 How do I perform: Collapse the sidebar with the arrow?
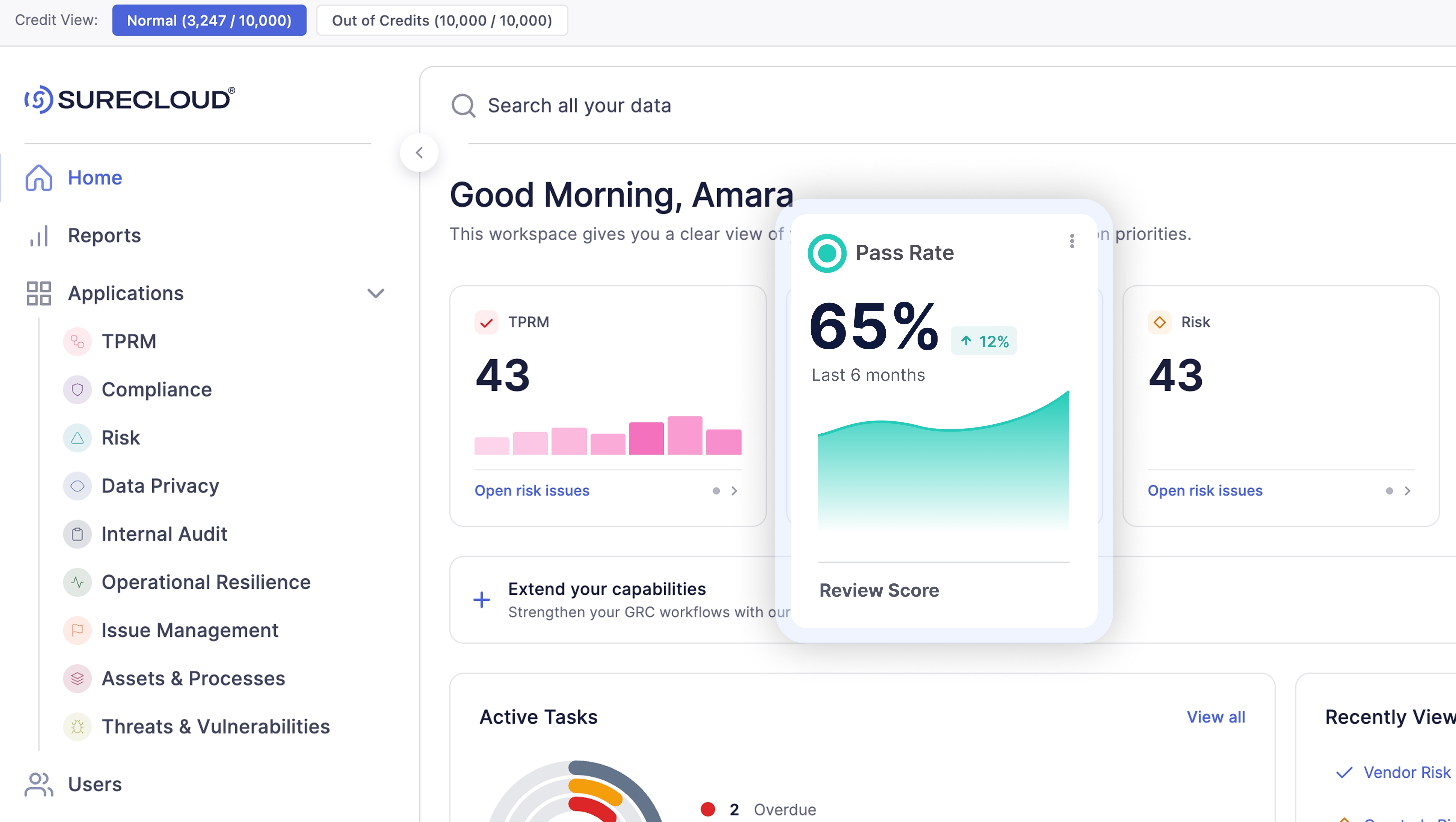pos(419,153)
